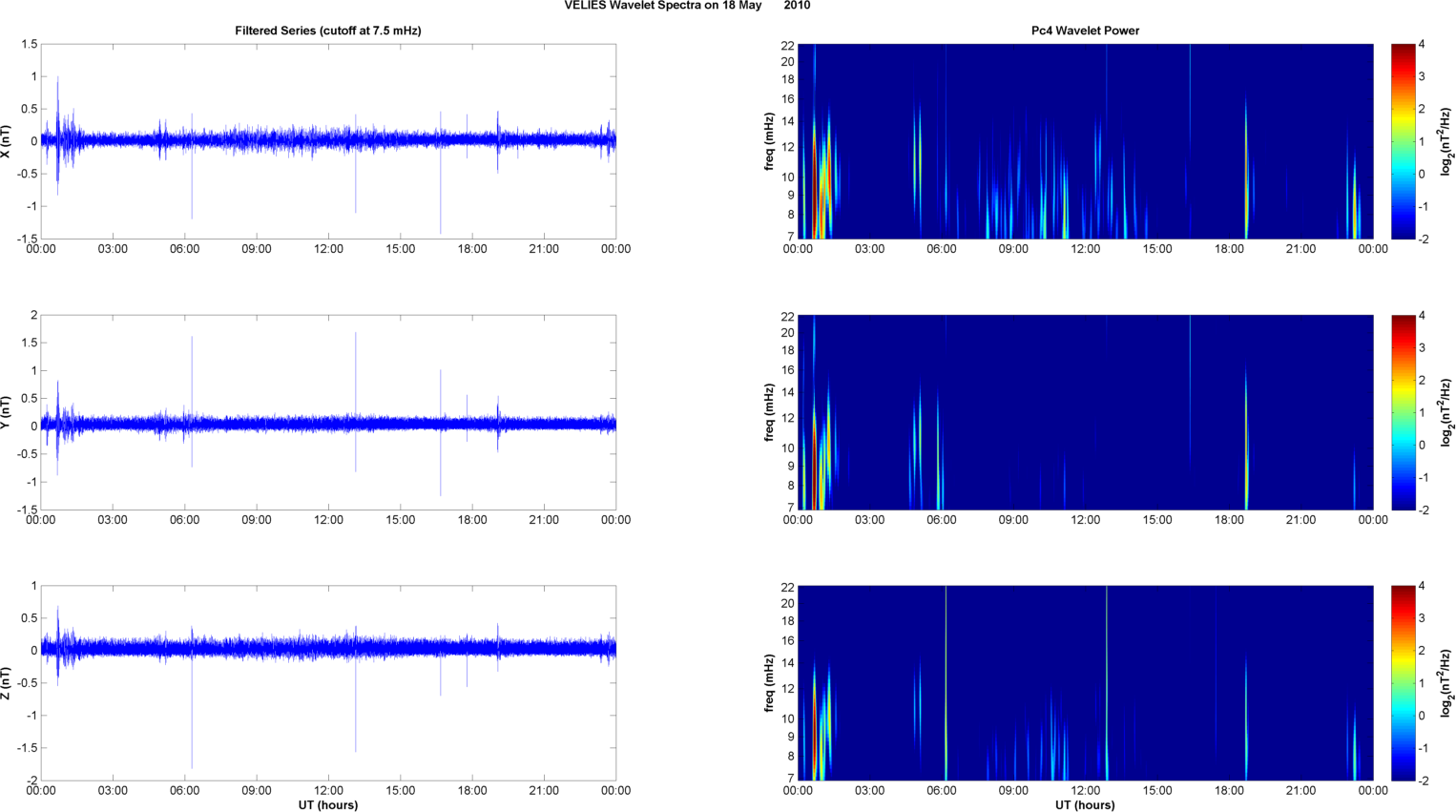
Task: Click the UT (hours) label under the bottom spectrogram
Action: pos(1085,805)
